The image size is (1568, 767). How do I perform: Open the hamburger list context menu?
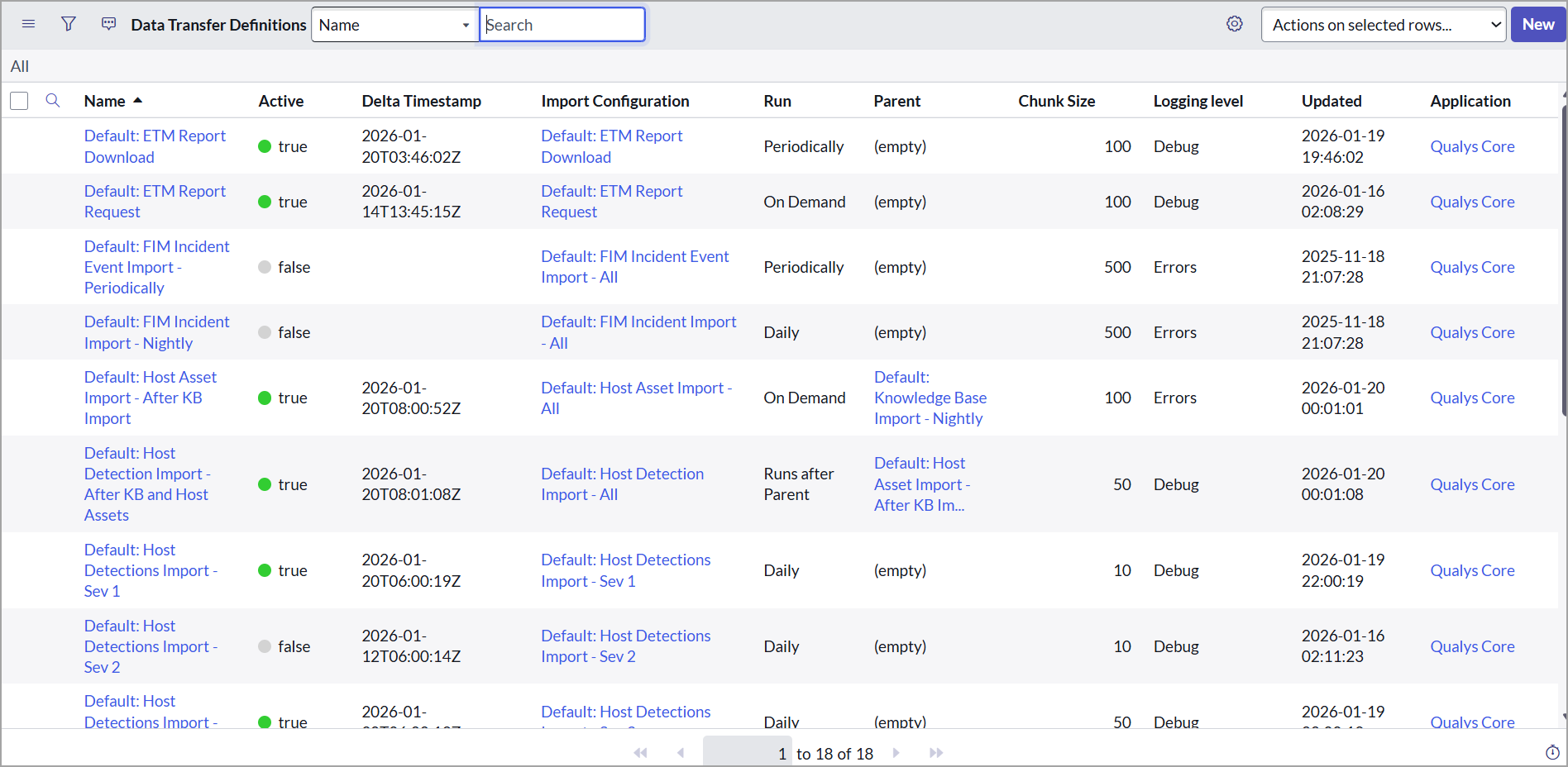[x=28, y=24]
